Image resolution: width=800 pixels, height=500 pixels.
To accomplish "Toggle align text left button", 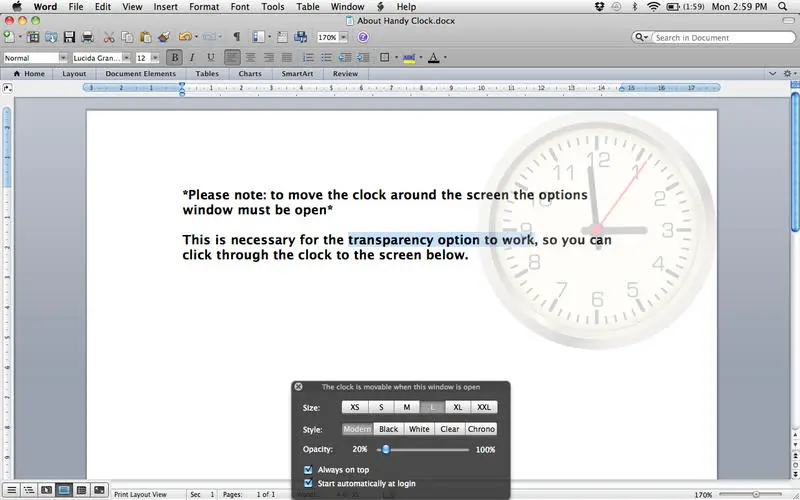I will (x=232, y=58).
